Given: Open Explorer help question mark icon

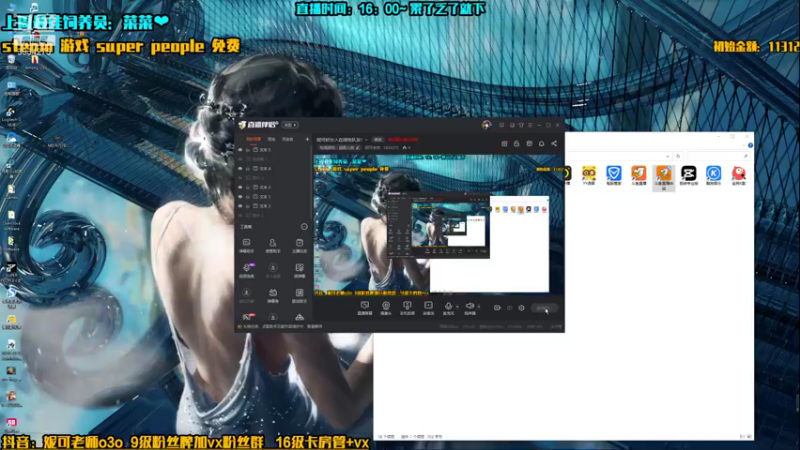Looking at the screenshot, I should click(750, 145).
